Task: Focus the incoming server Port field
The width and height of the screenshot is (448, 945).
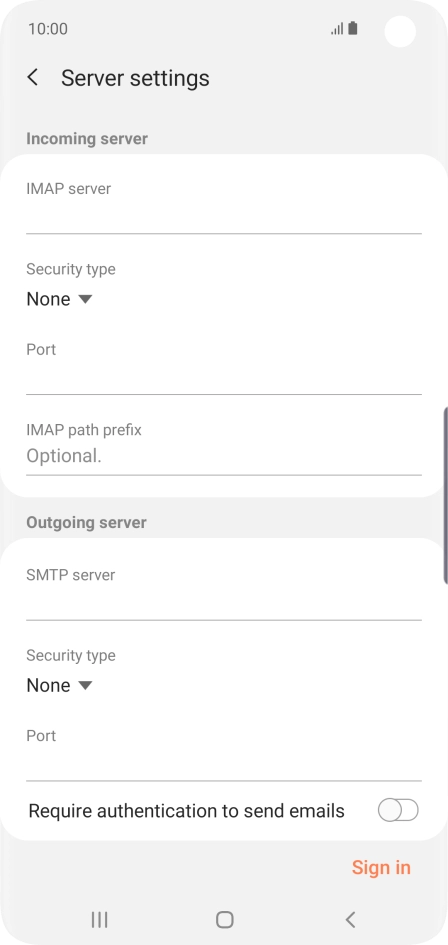Action: pos(224,378)
